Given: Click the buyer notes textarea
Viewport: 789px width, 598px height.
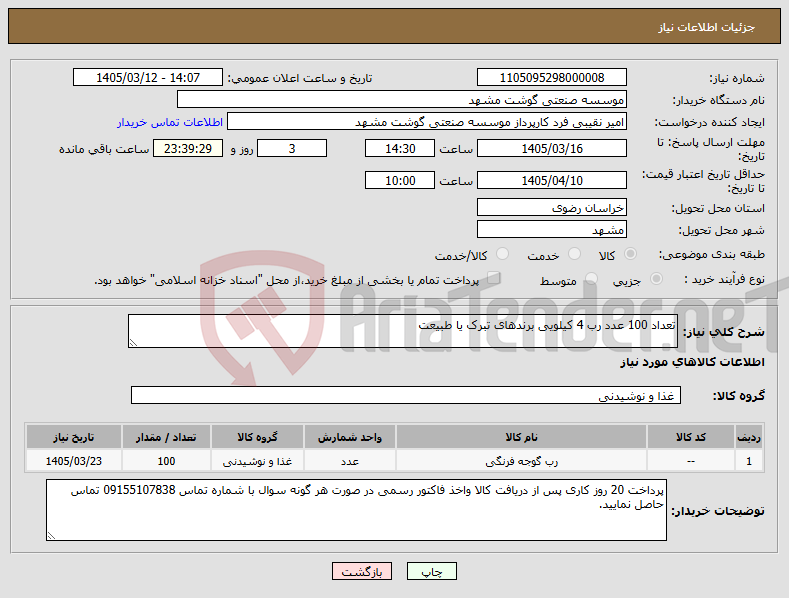Looking at the screenshot, I should 356,510.
